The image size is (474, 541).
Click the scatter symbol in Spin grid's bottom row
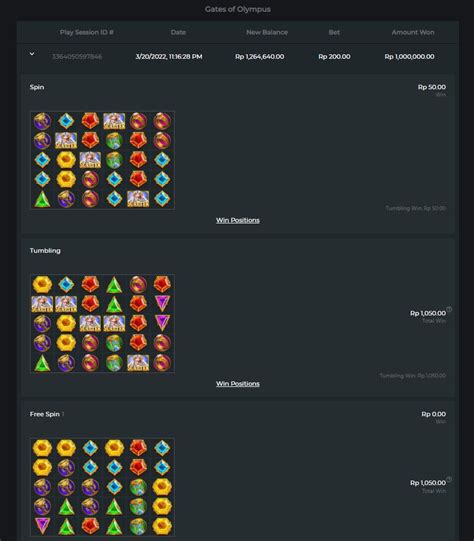138,199
